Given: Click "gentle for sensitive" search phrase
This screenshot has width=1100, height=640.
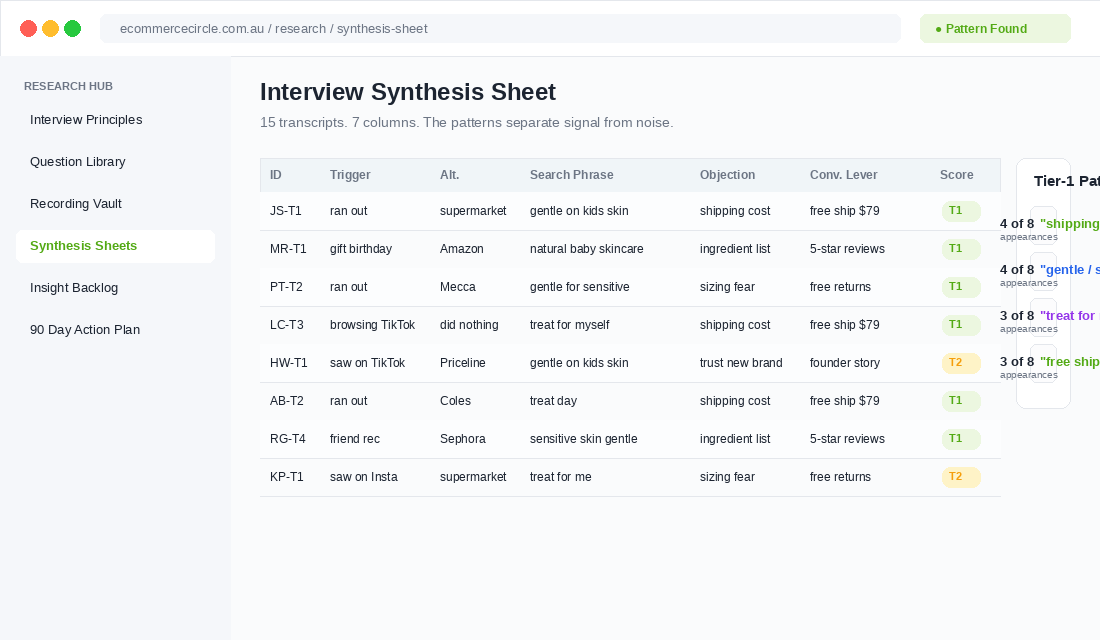Looking at the screenshot, I should click(x=579, y=287).
